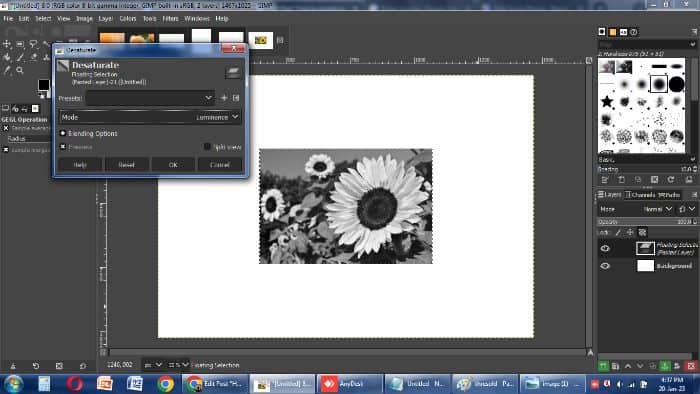This screenshot has width=700, height=394.
Task: Switch to the Paths tab
Action: (x=669, y=195)
